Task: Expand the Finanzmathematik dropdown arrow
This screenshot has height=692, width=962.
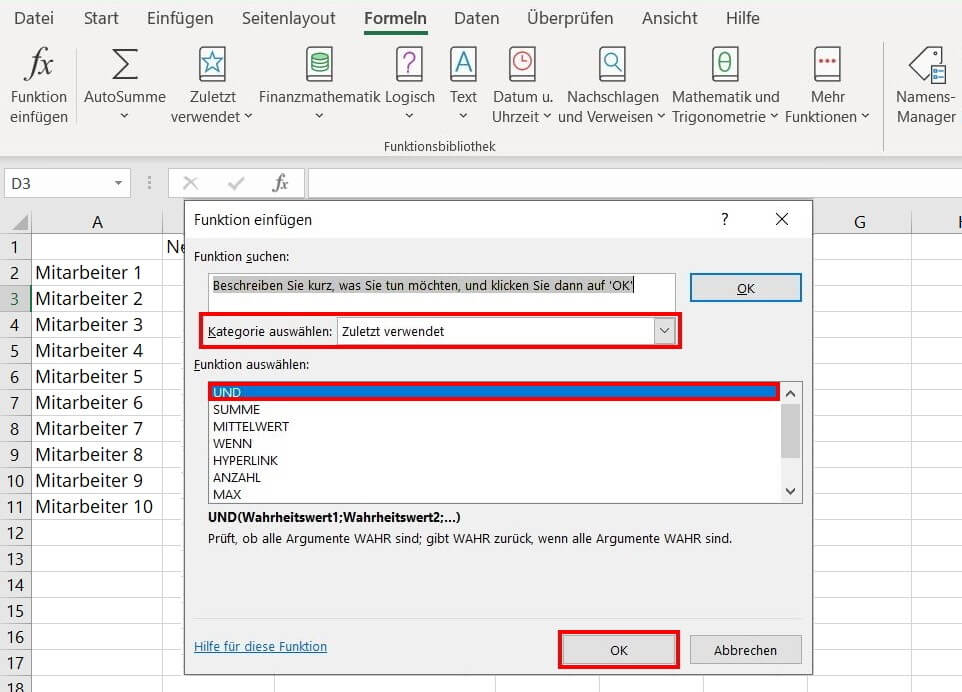Action: coord(319,116)
